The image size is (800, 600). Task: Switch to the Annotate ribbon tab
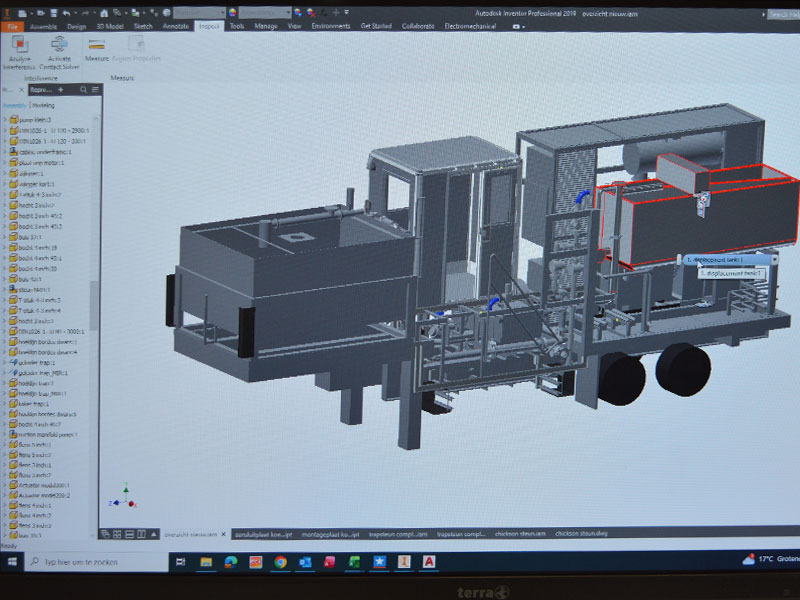[x=176, y=27]
